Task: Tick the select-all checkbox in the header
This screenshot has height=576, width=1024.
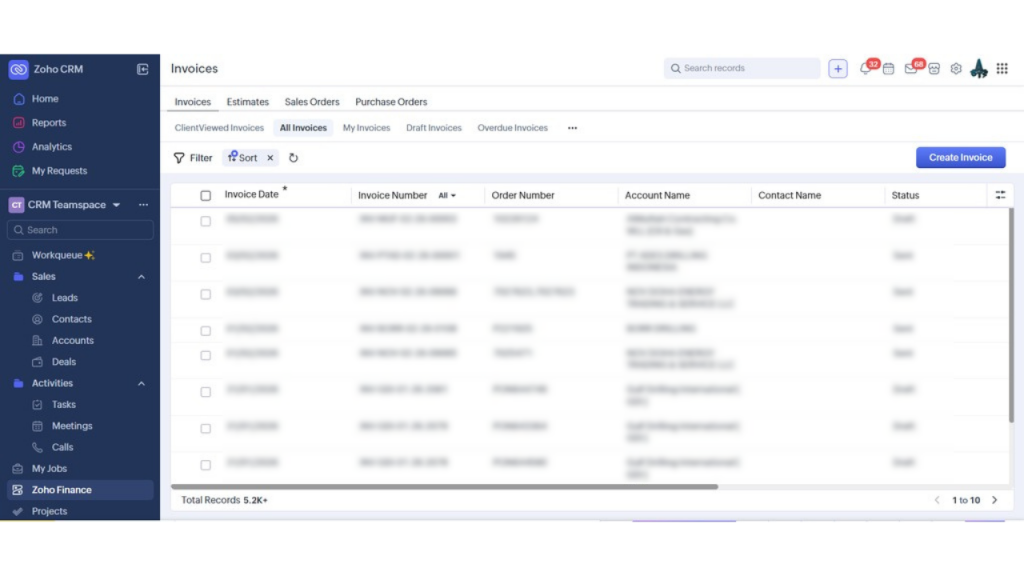Action: pyautogui.click(x=206, y=196)
